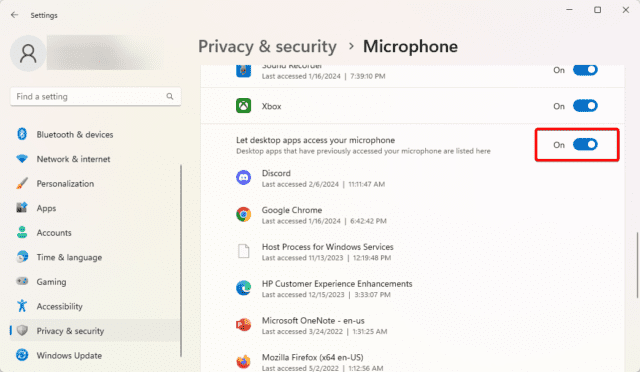Screen dimensions: 640x372
Task: Click the sidebar navigation scrollbar
Action: pyautogui.click(x=181, y=261)
